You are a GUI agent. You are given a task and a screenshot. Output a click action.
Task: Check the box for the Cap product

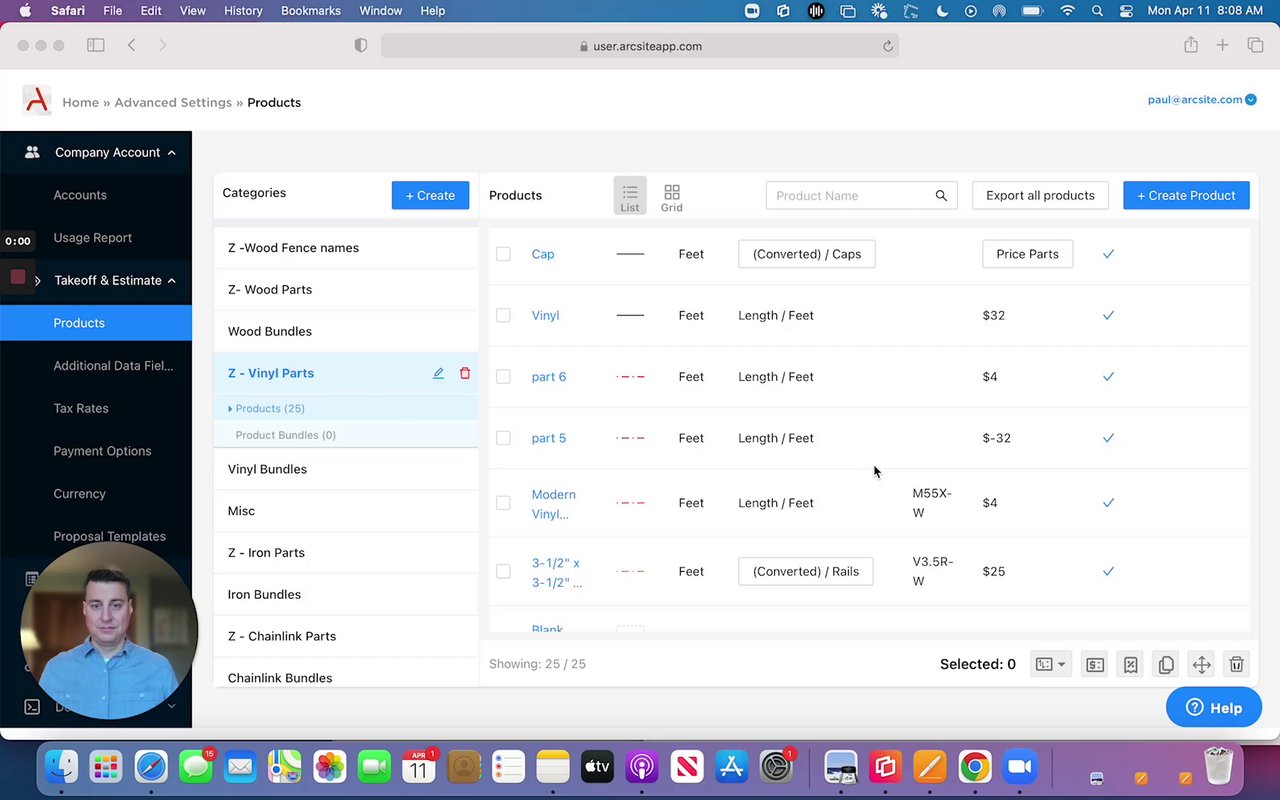pos(503,254)
